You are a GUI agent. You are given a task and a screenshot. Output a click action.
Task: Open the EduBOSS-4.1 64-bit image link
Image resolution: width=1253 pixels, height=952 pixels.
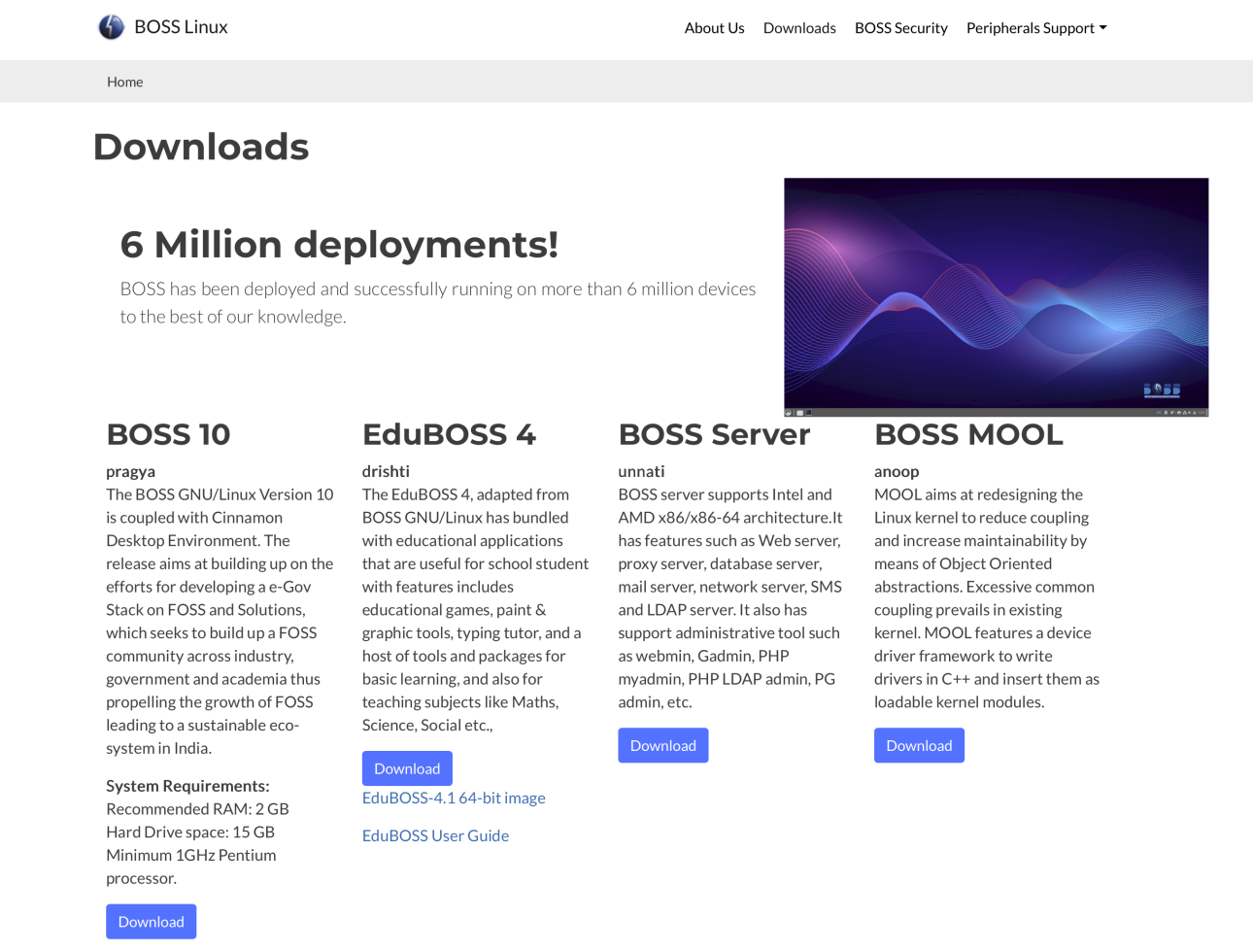pos(454,798)
